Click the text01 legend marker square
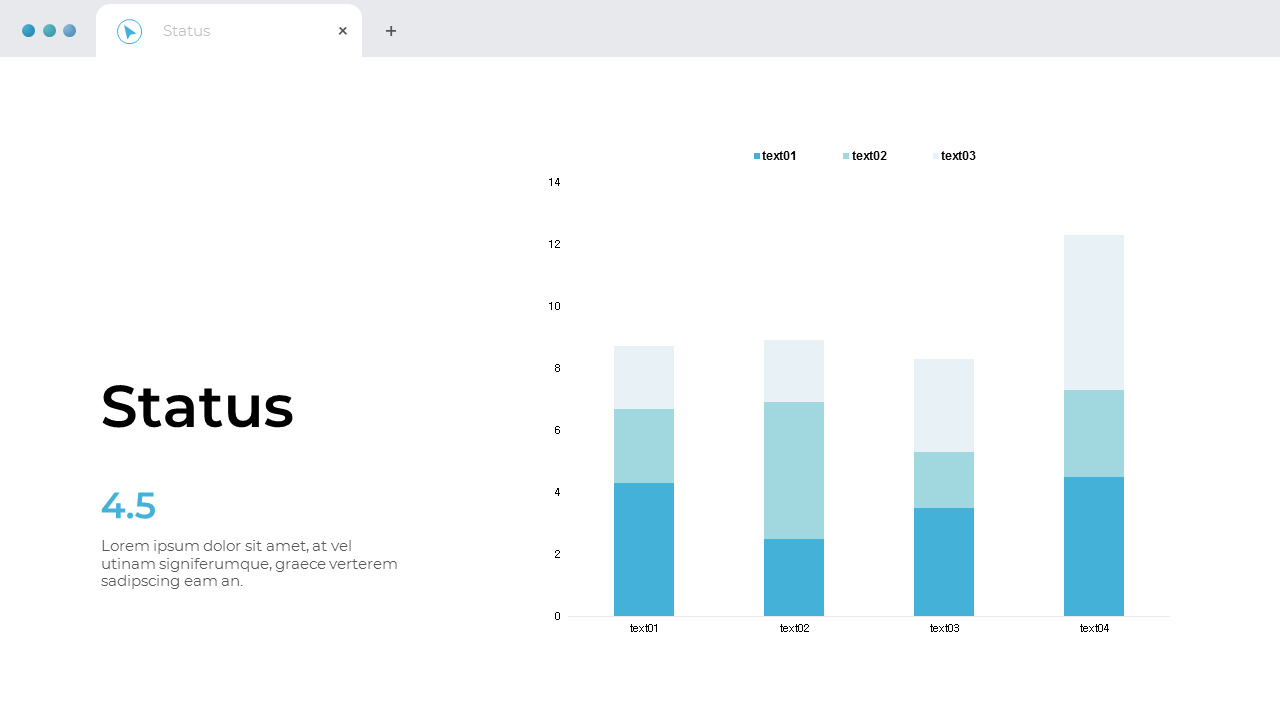The image size is (1280, 720). pyautogui.click(x=756, y=156)
